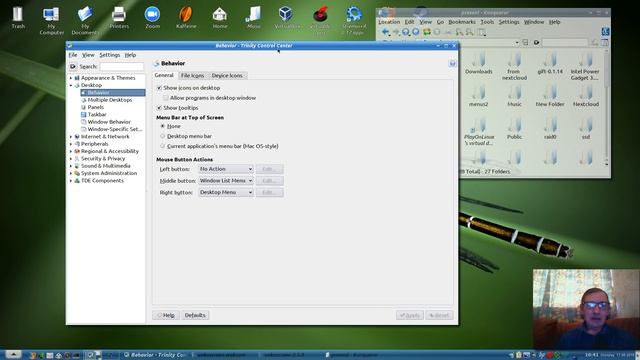Expand Security & Privacy tree node
Image resolution: width=640 pixels, height=360 pixels.
71,158
